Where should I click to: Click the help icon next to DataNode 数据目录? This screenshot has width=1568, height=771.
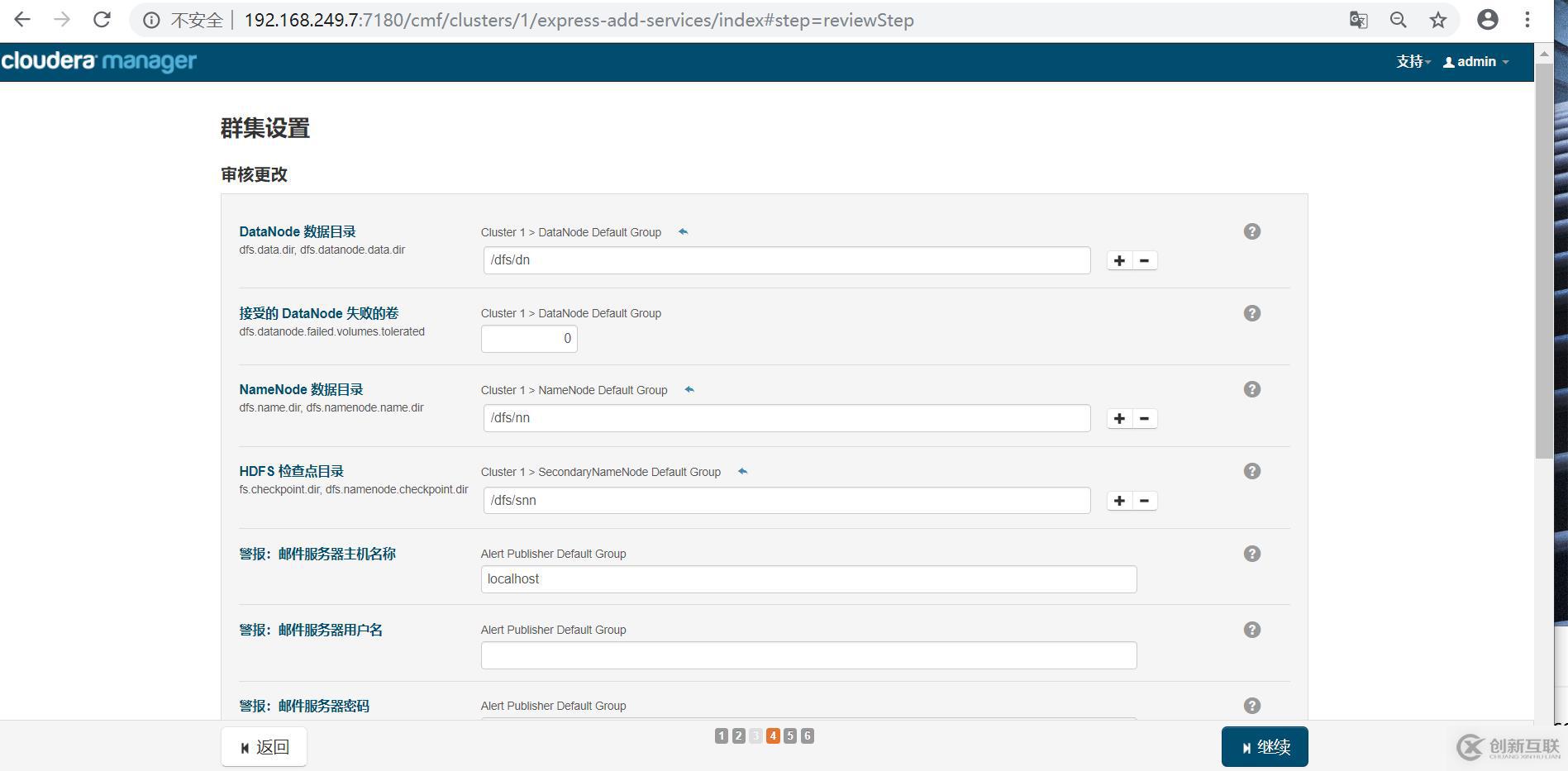coord(1251,231)
